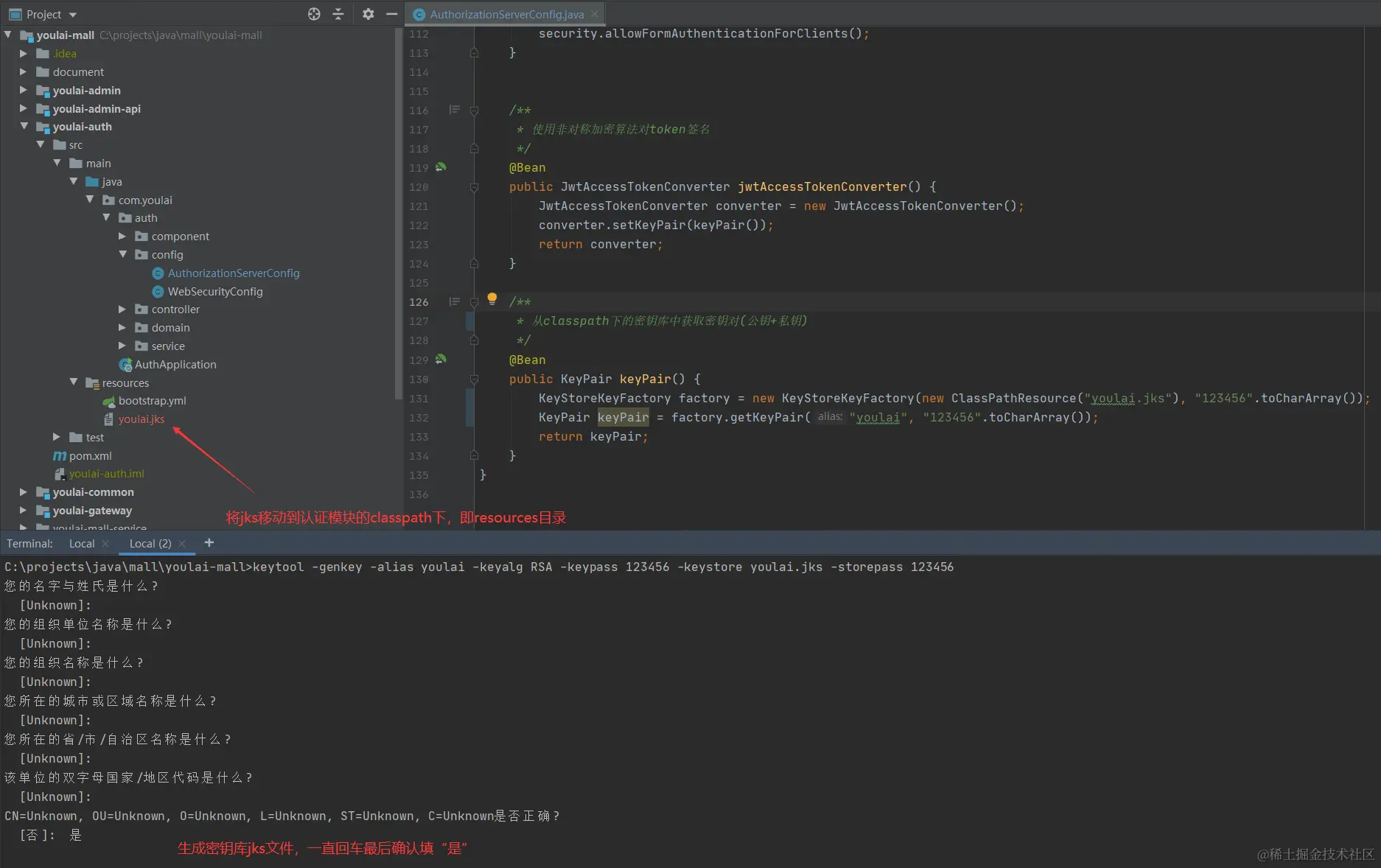
Task: Select youlai-auth.iml file
Action: point(106,474)
